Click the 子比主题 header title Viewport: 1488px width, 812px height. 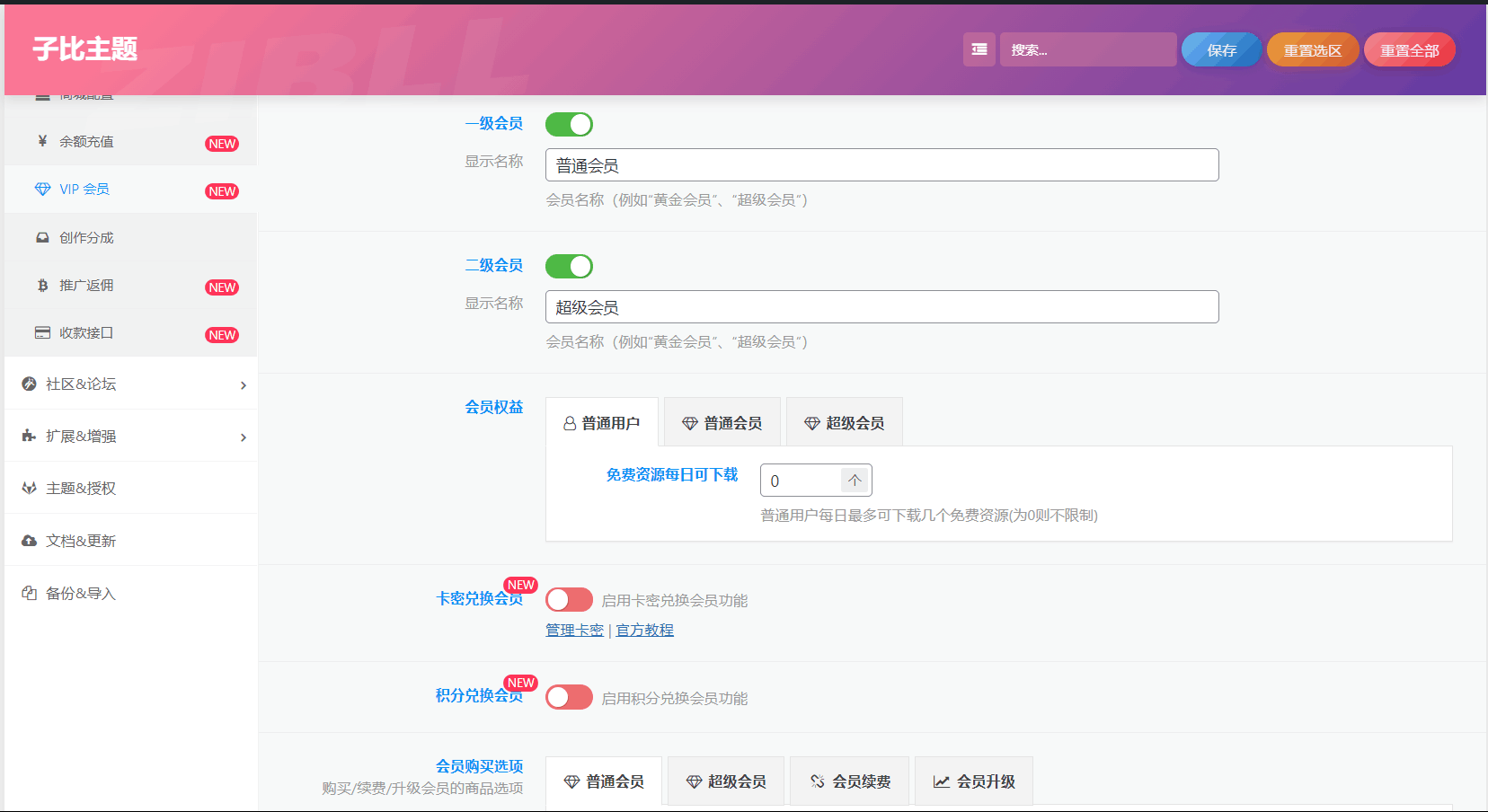click(x=85, y=49)
